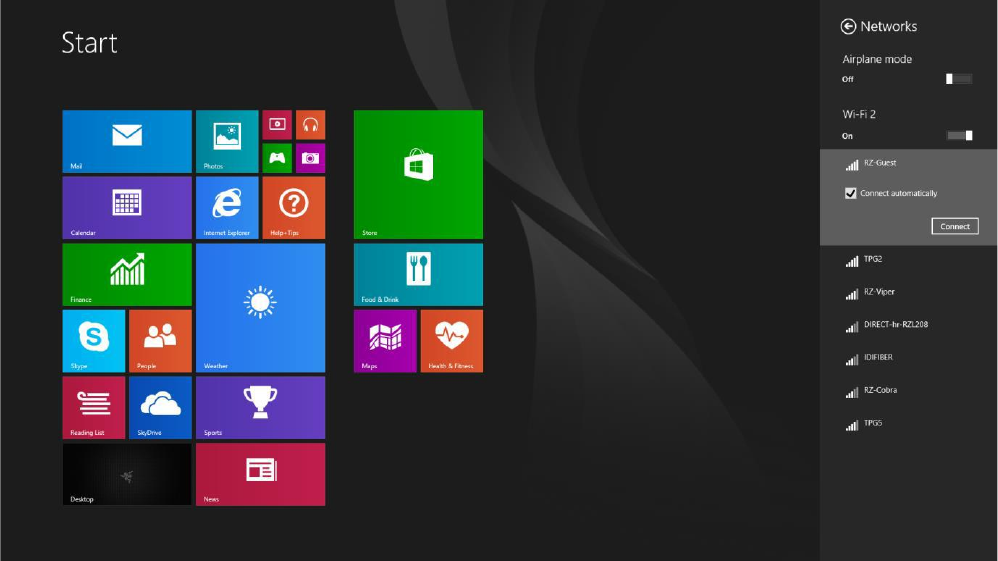The width and height of the screenshot is (998, 561).
Task: Select the TPG5 network
Action: pos(908,424)
